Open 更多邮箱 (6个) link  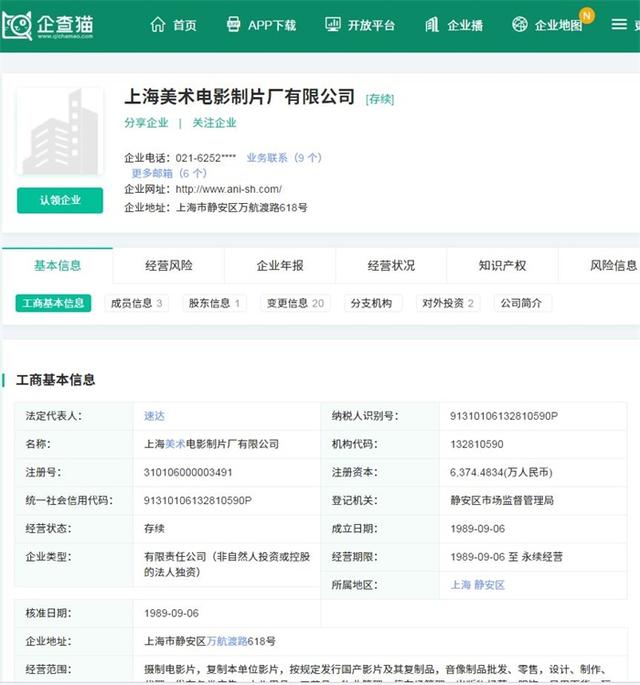tap(169, 173)
